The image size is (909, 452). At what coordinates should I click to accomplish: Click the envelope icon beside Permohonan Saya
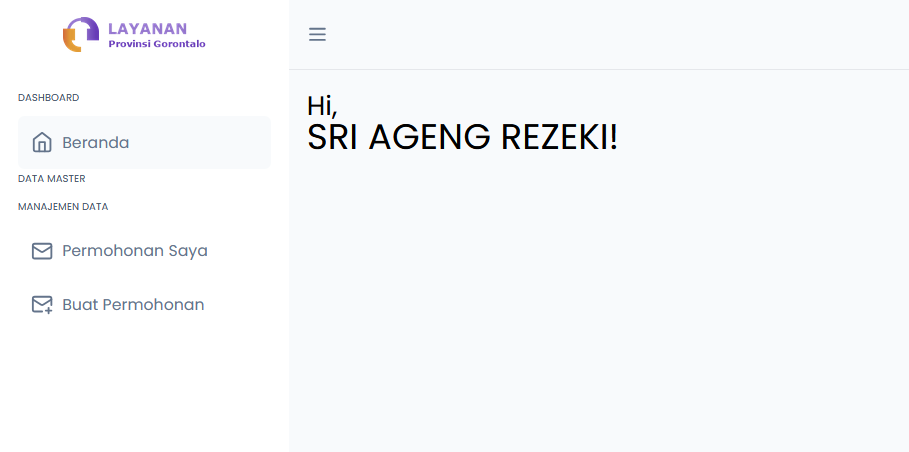(x=42, y=251)
